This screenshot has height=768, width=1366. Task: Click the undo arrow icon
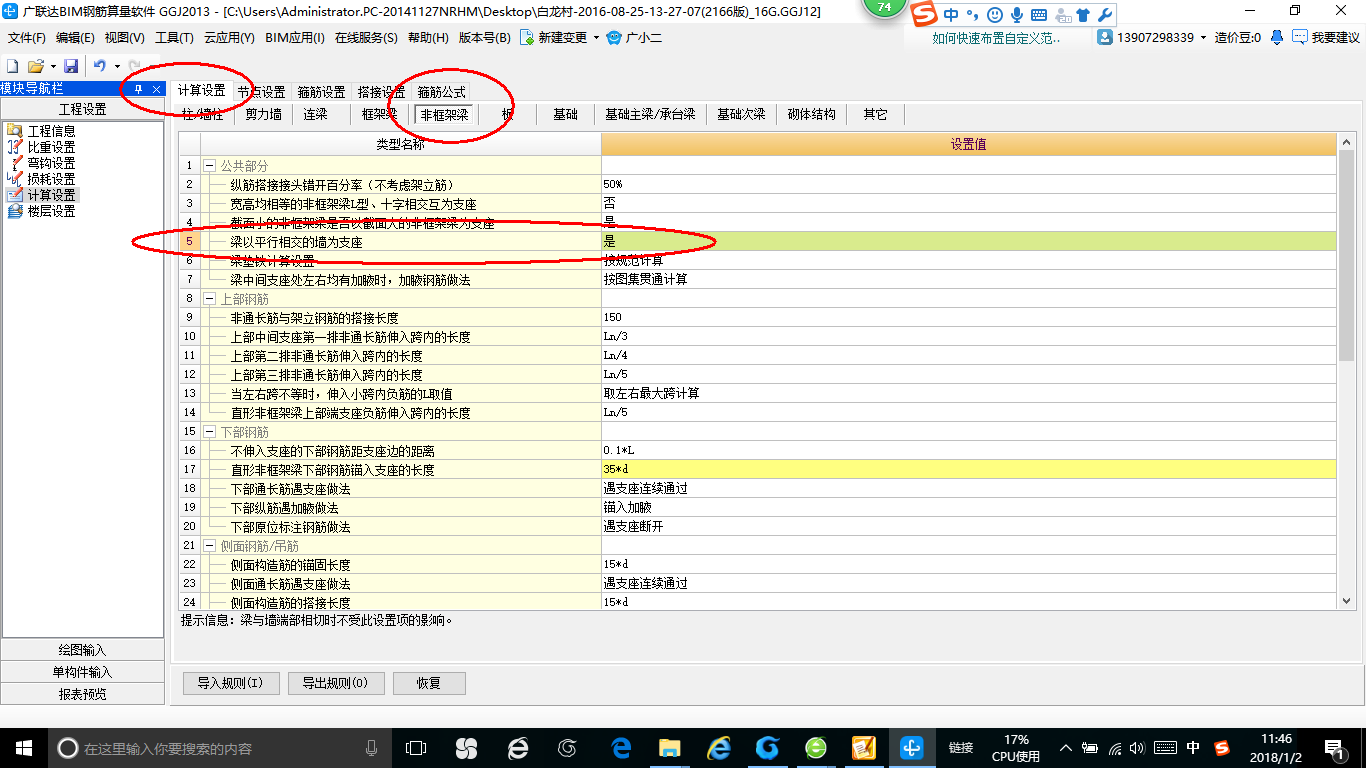(98, 64)
